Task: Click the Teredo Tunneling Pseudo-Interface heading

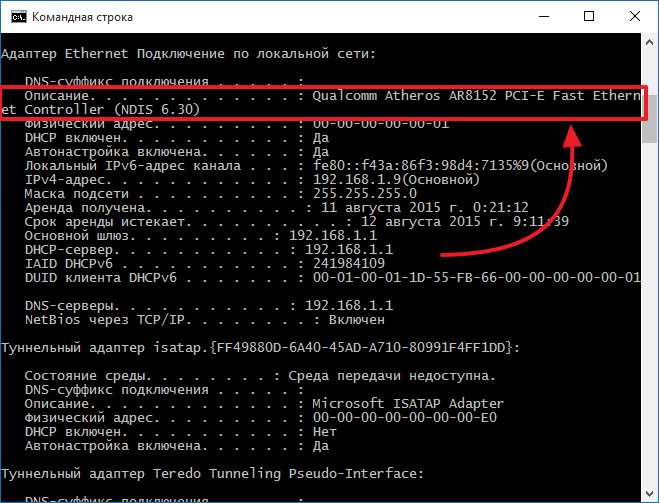Action: tap(212, 474)
